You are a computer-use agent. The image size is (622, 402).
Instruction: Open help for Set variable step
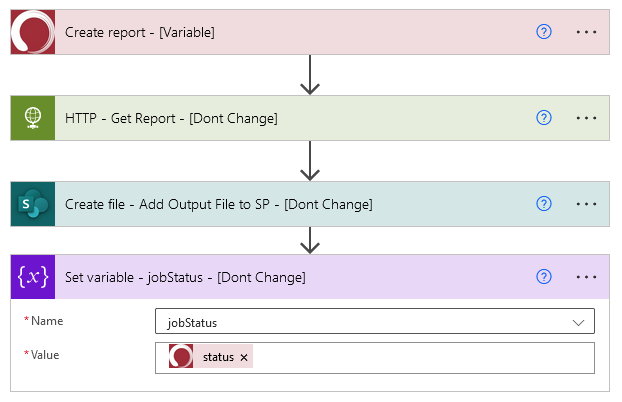[x=544, y=277]
